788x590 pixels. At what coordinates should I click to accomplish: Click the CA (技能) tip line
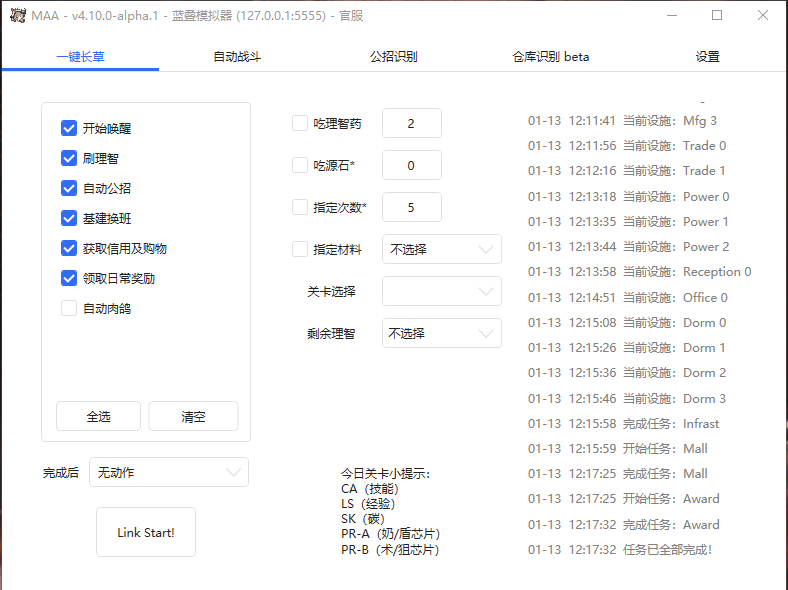(x=369, y=488)
